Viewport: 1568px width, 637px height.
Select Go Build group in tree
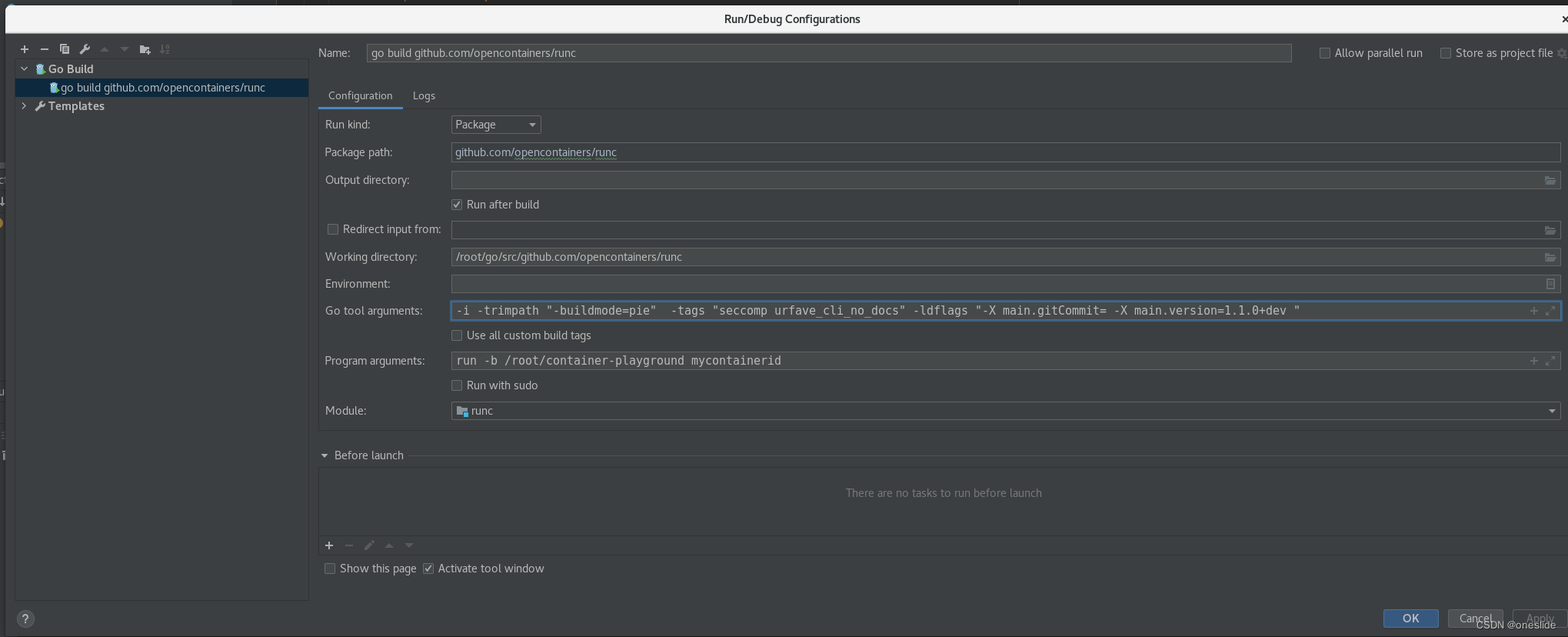[71, 68]
